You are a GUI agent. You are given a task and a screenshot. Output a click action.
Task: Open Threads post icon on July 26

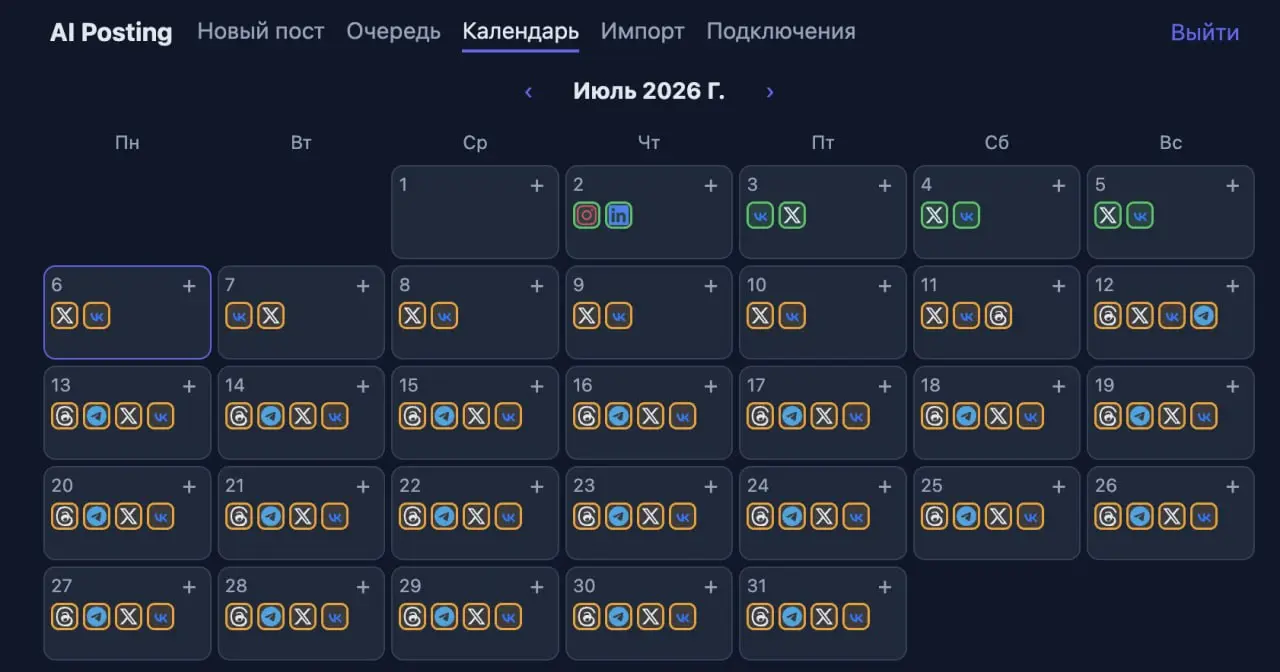pyautogui.click(x=1109, y=516)
